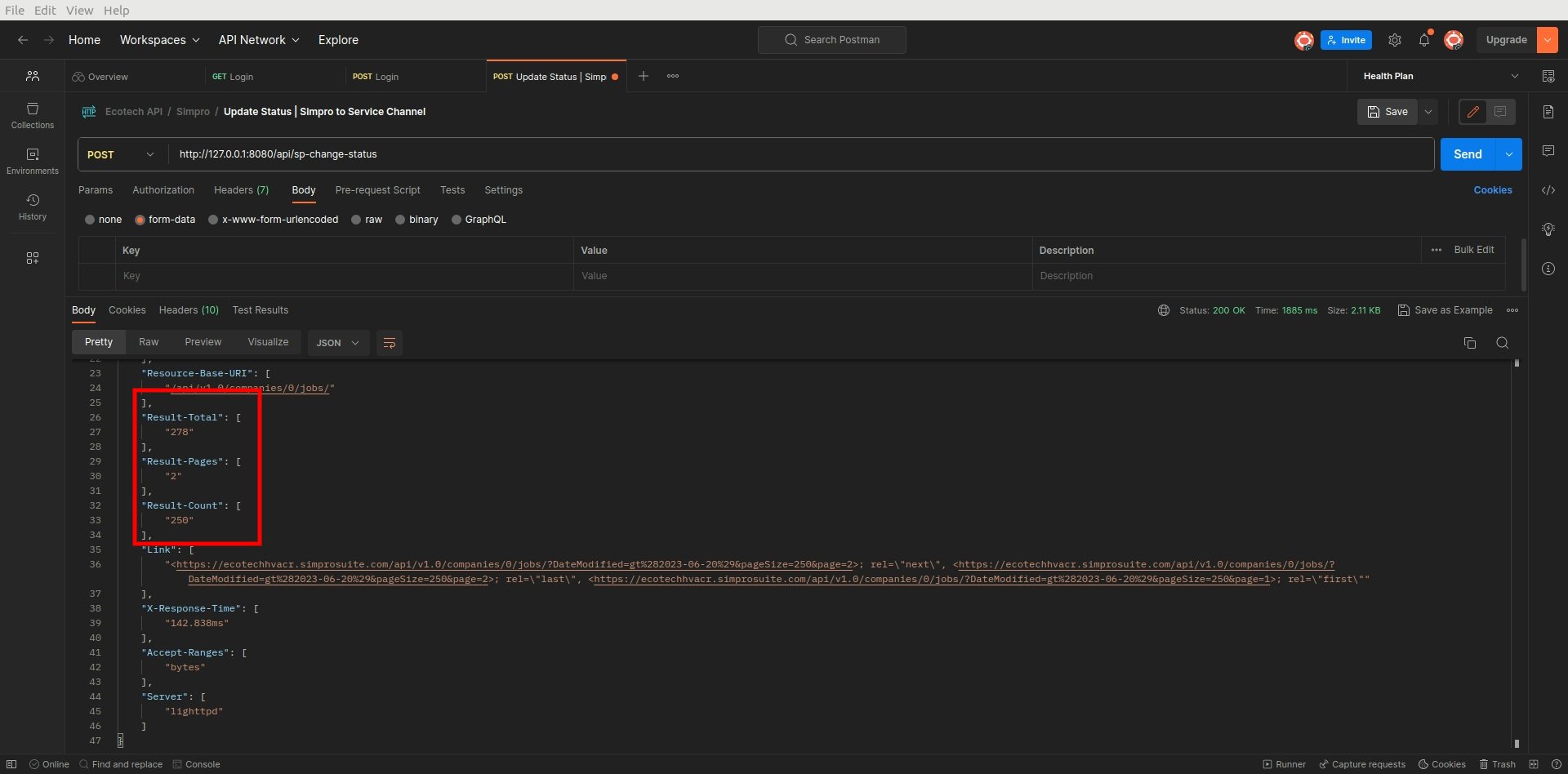Toggle response line wrap icon

tap(390, 343)
